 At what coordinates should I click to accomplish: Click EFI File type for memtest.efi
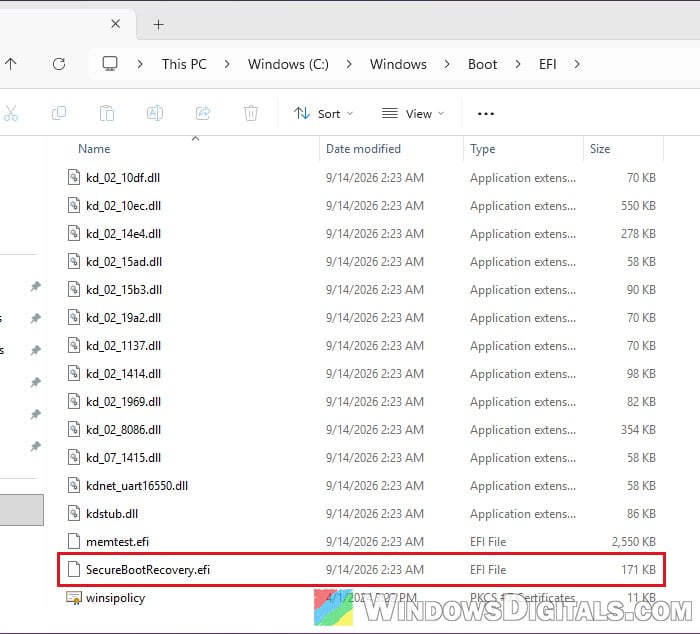click(488, 542)
